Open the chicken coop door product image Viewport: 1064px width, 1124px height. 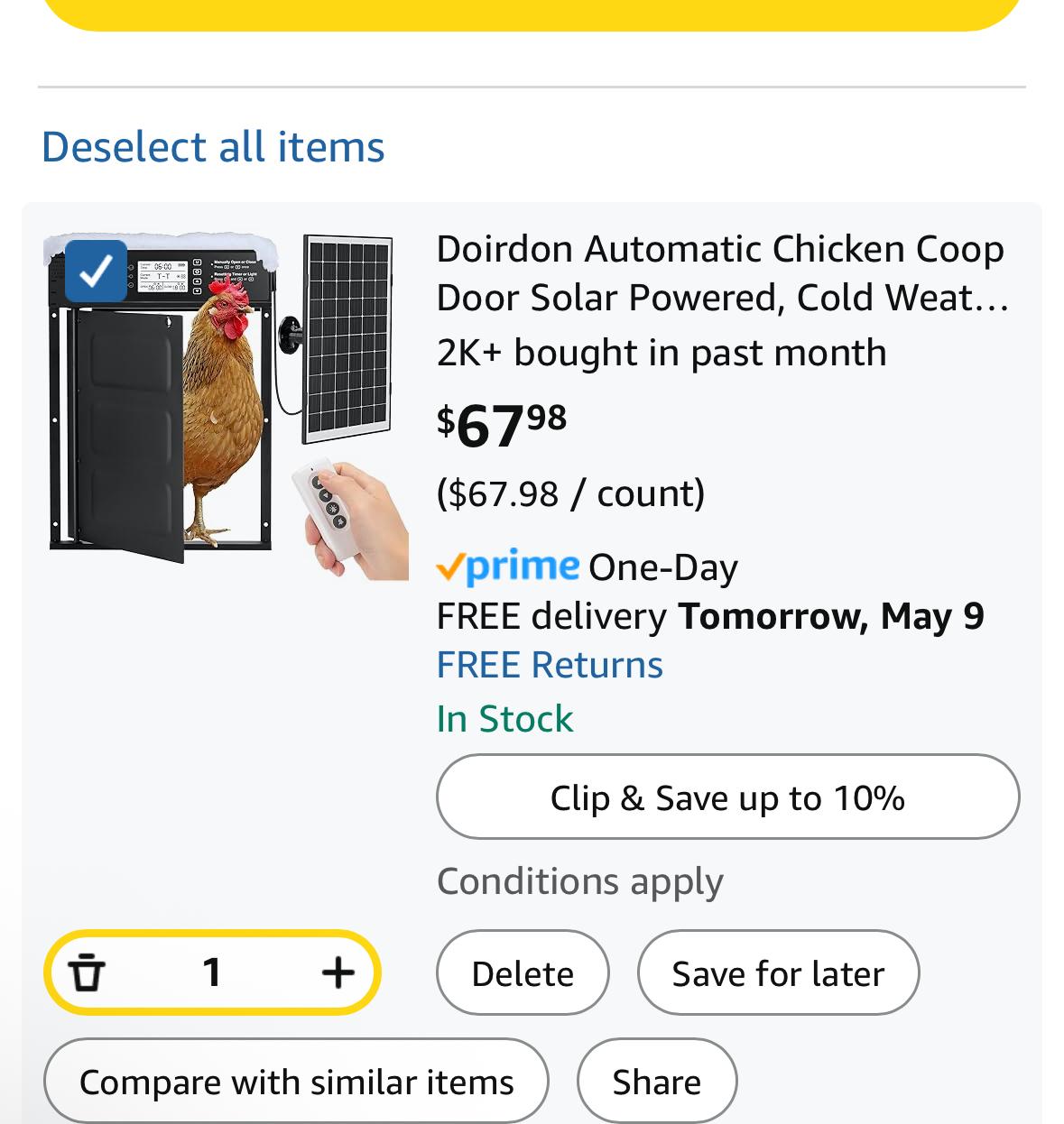click(x=226, y=406)
